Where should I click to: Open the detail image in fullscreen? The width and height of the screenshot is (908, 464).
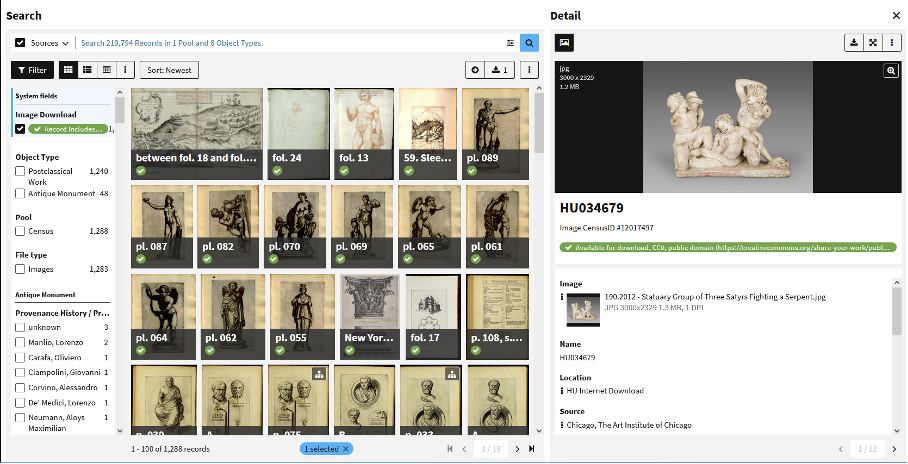pyautogui.click(x=872, y=43)
